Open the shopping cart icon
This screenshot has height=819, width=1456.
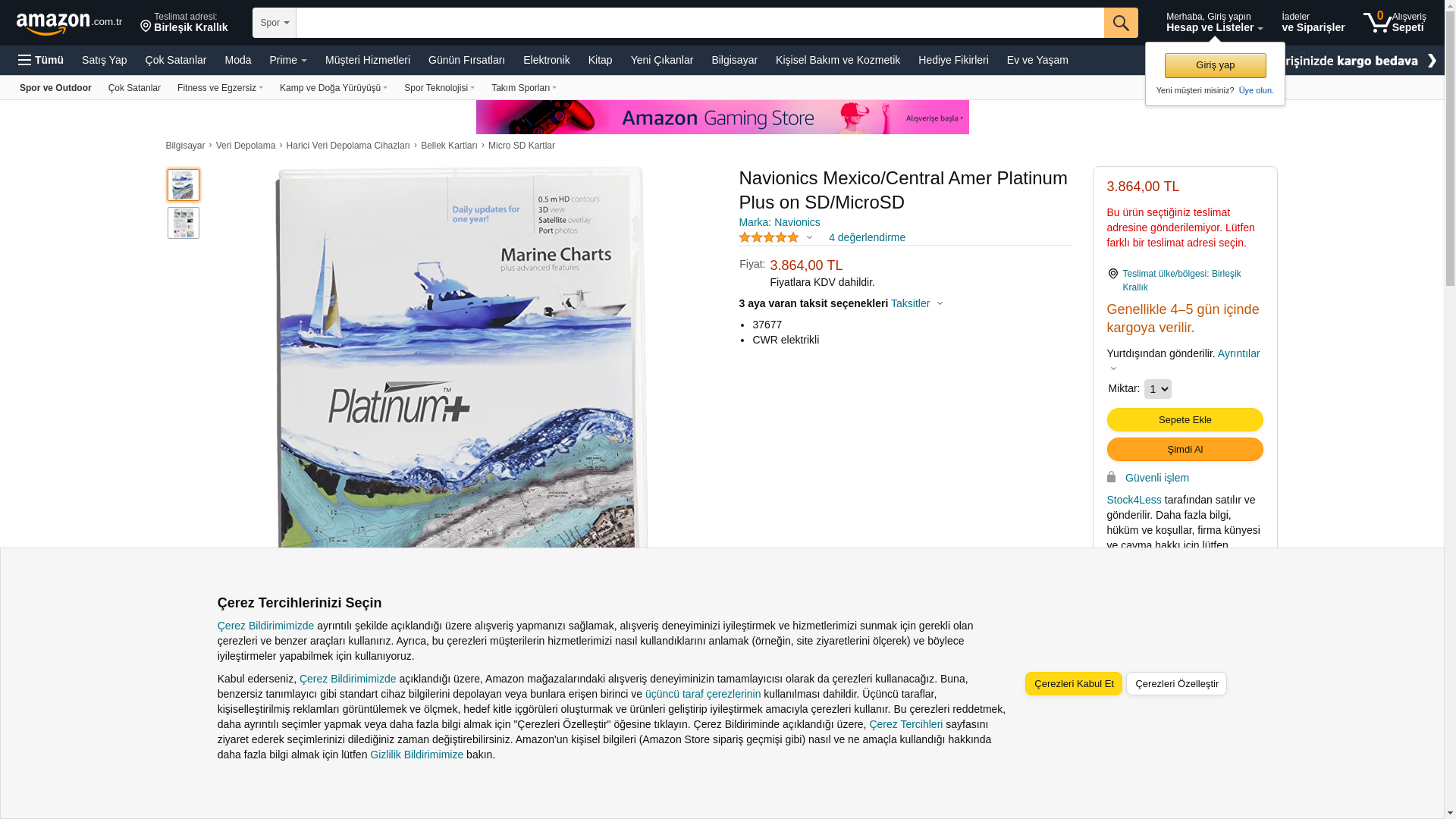(1377, 22)
